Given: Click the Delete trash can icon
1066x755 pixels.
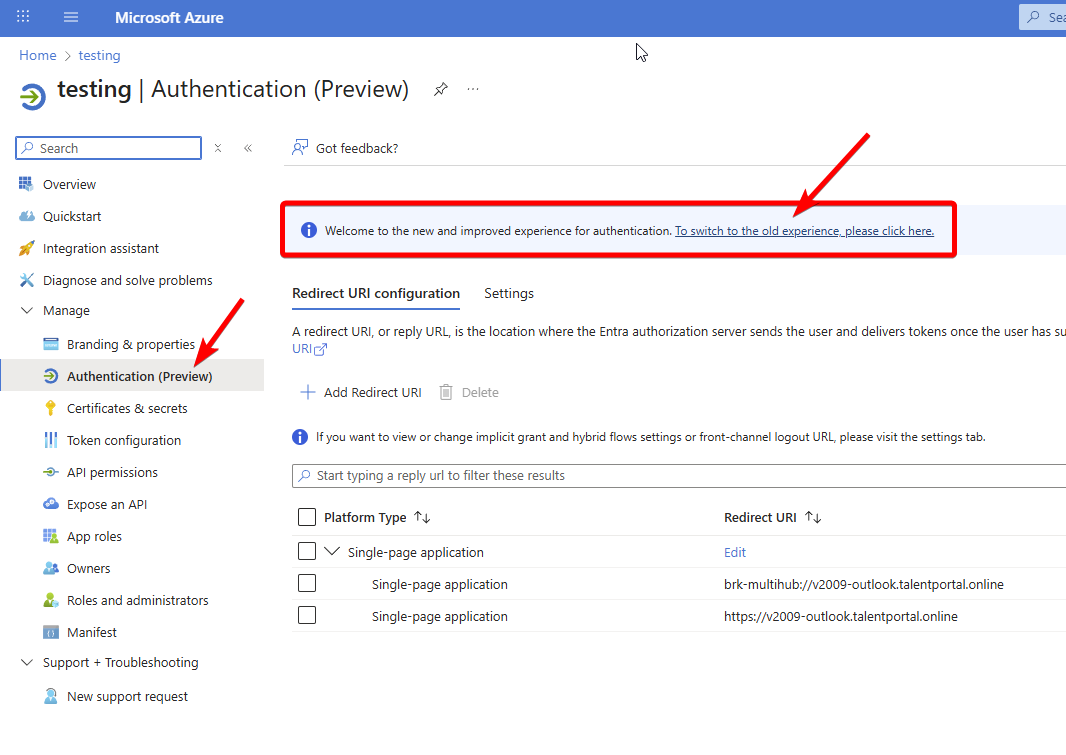Looking at the screenshot, I should (446, 392).
